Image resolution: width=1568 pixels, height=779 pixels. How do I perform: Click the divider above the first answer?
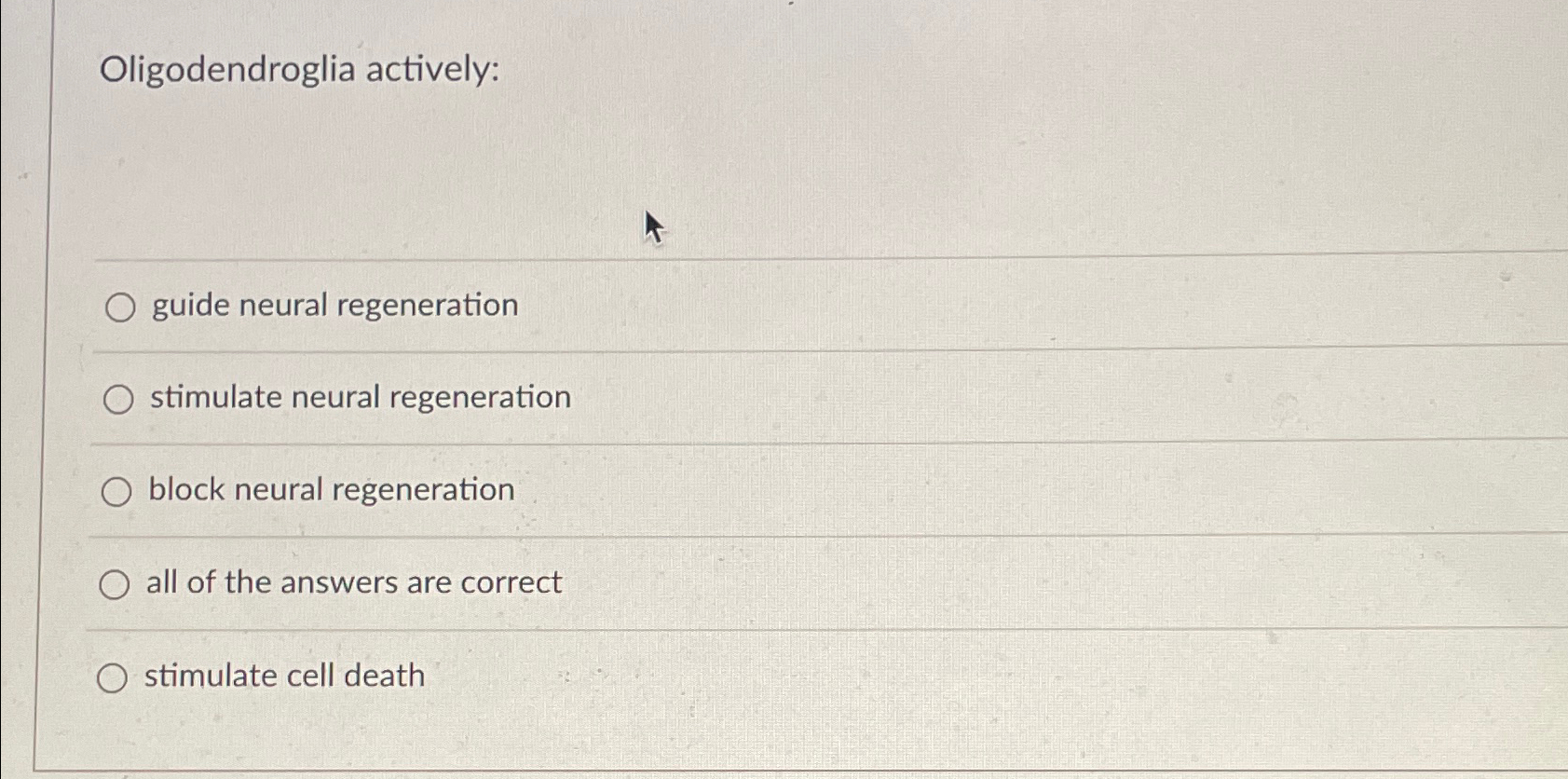click(745, 259)
